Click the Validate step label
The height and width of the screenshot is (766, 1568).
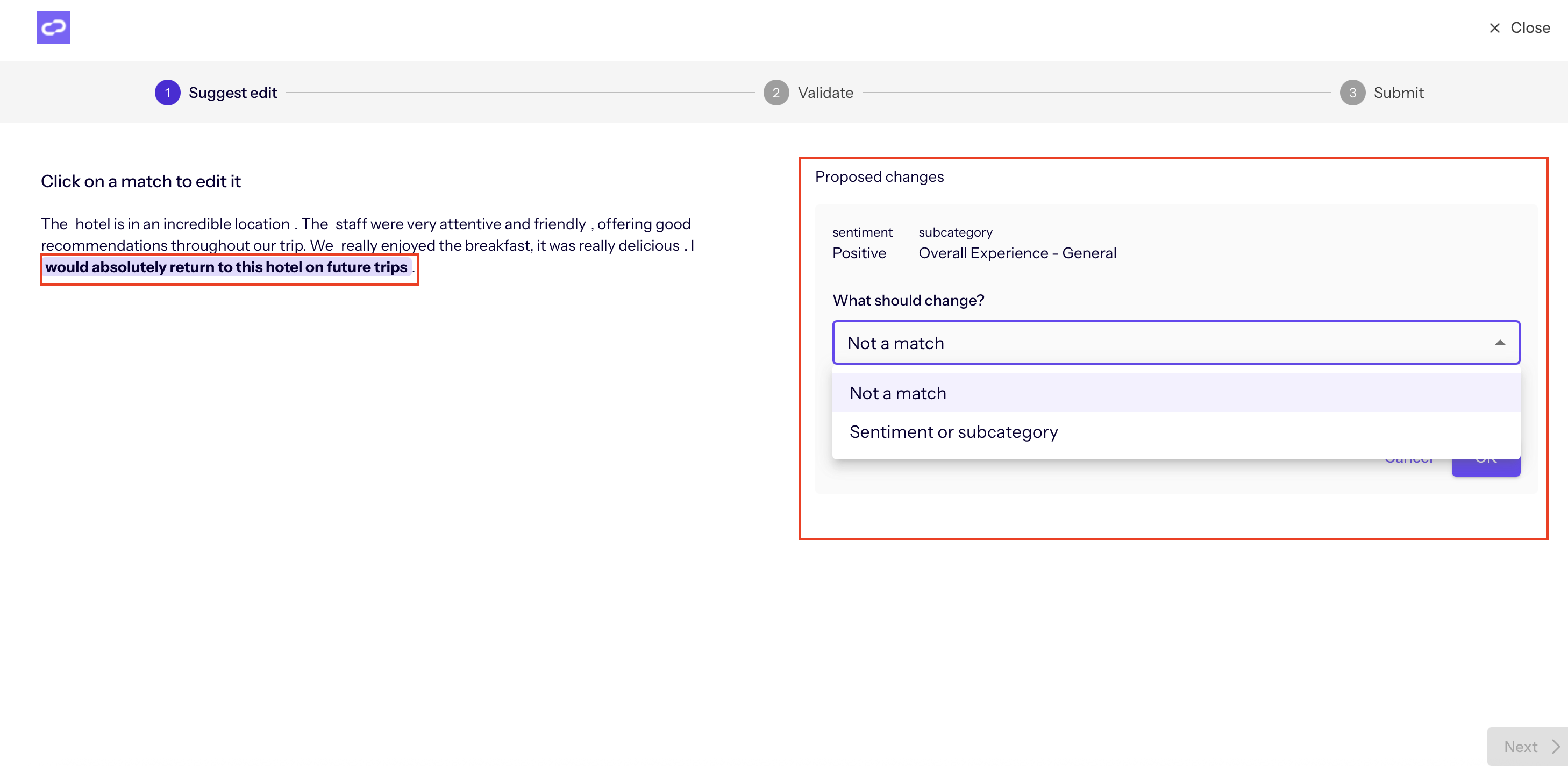825,93
